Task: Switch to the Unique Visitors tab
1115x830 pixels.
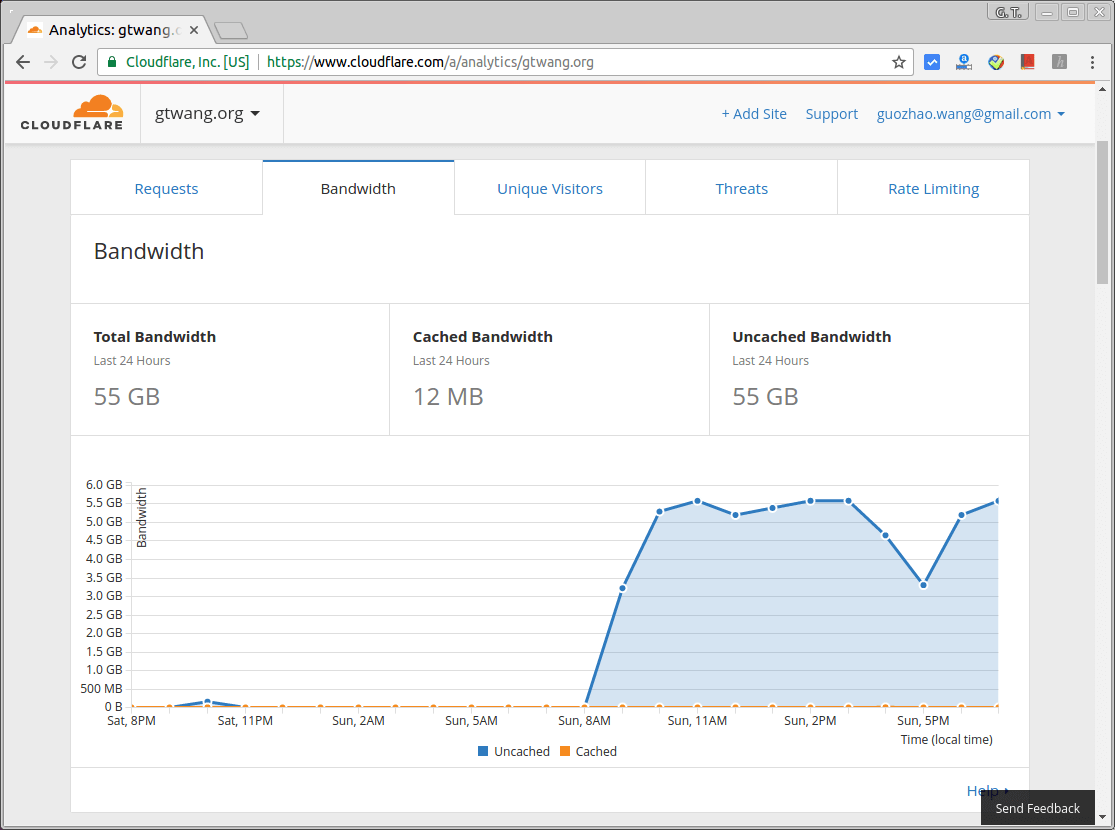Action: pos(550,188)
